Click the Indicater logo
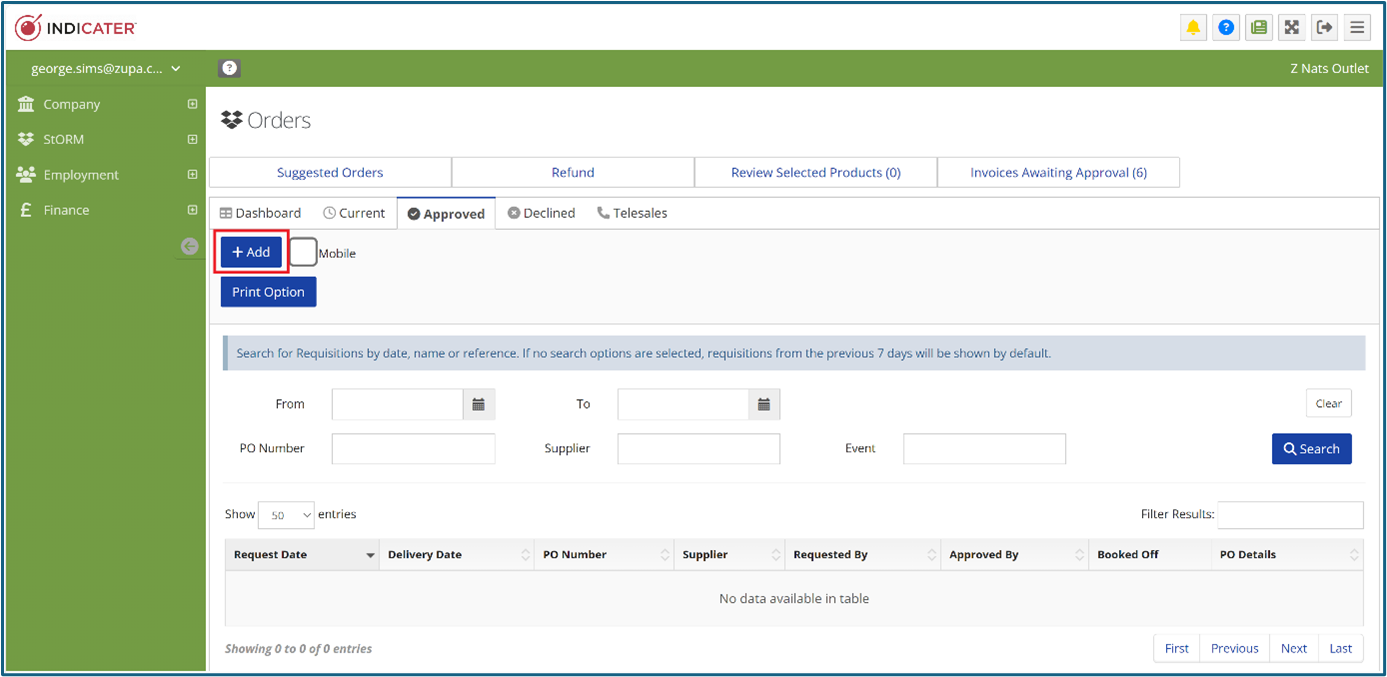1387x677 pixels. coord(76,27)
